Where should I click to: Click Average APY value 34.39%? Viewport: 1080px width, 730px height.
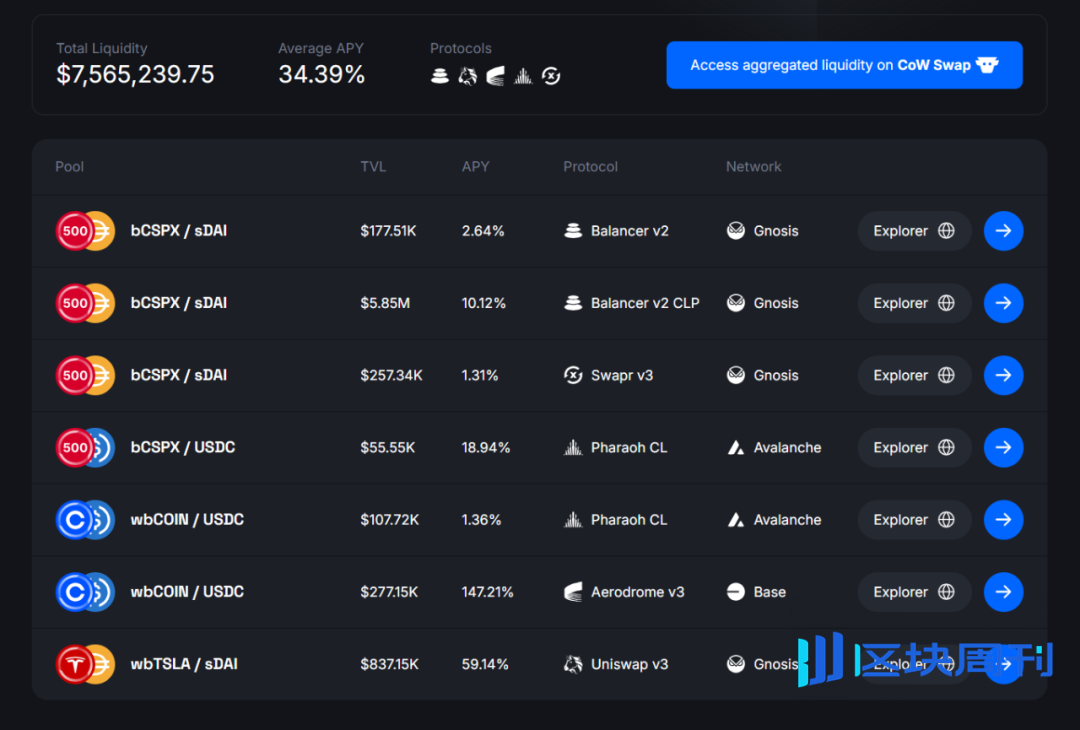tap(322, 74)
